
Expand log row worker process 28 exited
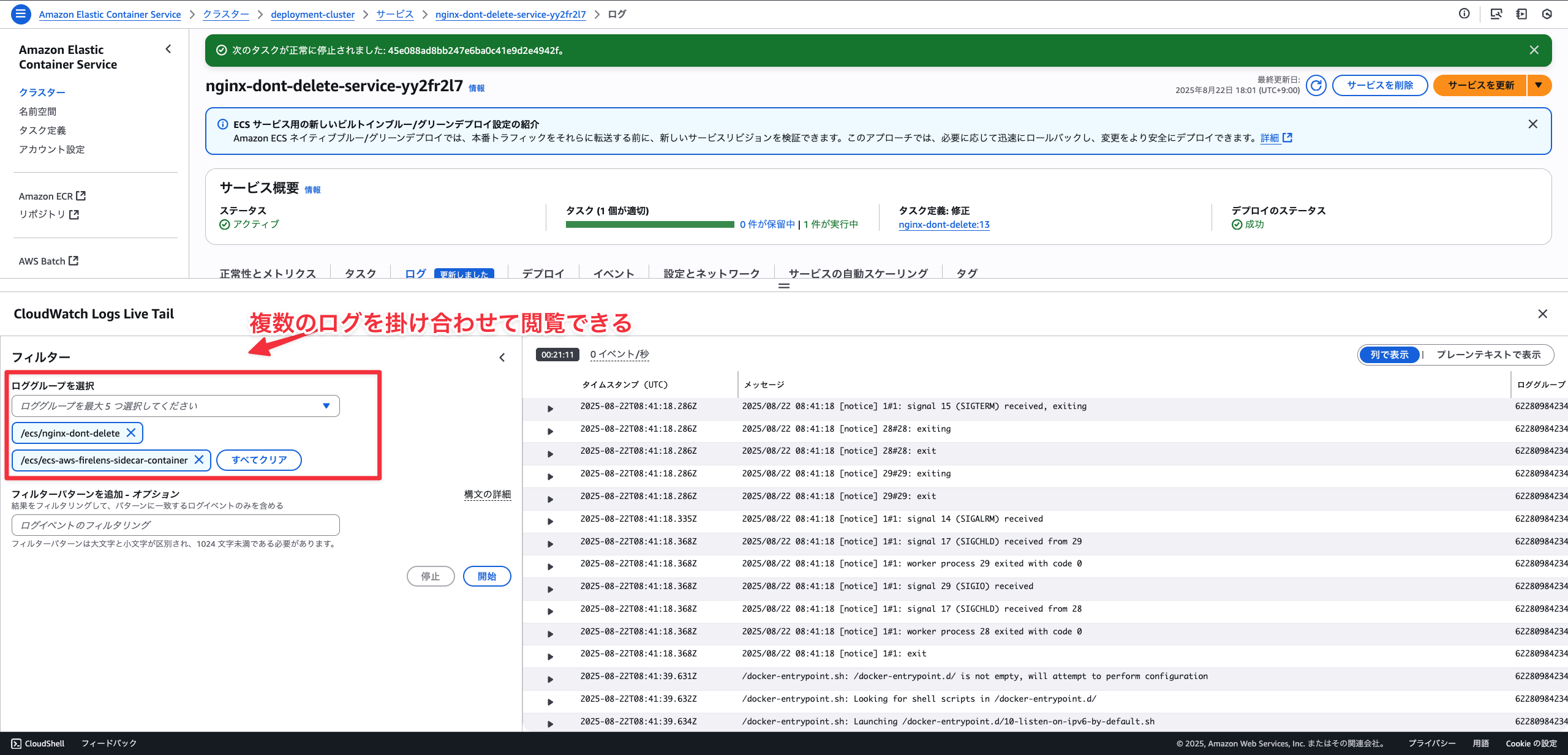click(x=550, y=634)
